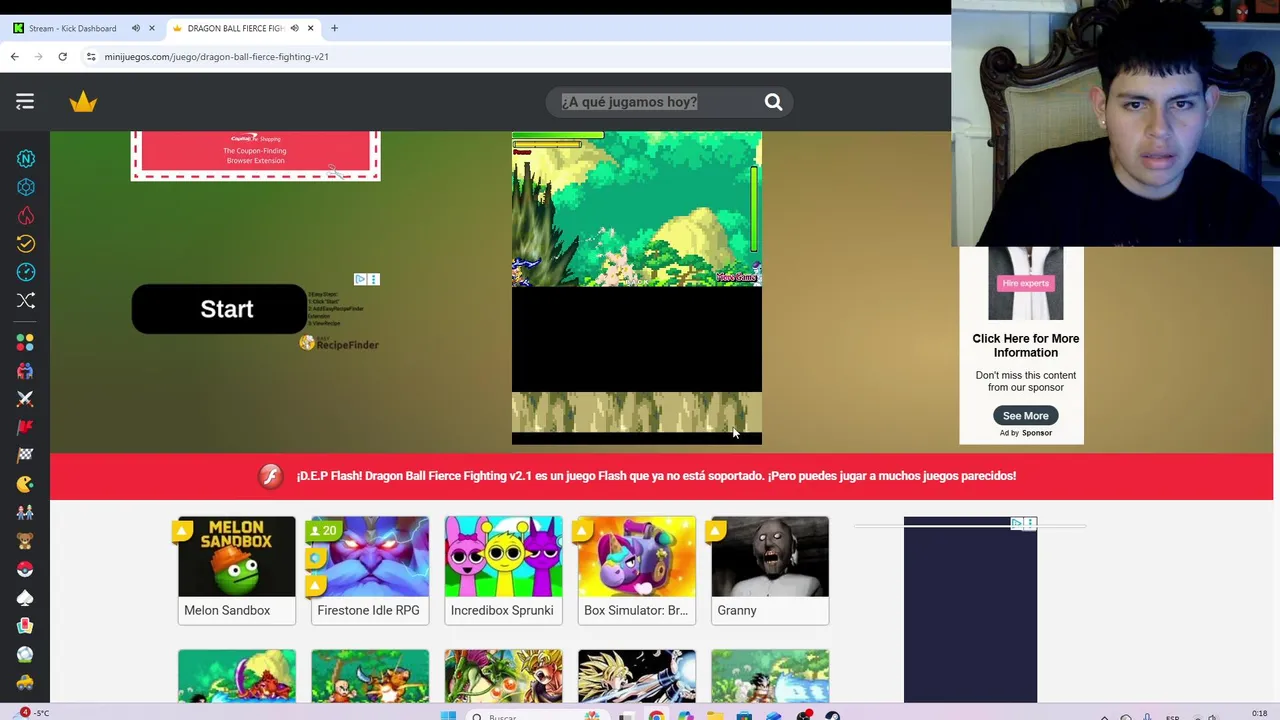This screenshot has height=720, width=1280.
Task: Open the soccer ball sports category icon
Action: pyautogui.click(x=25, y=654)
